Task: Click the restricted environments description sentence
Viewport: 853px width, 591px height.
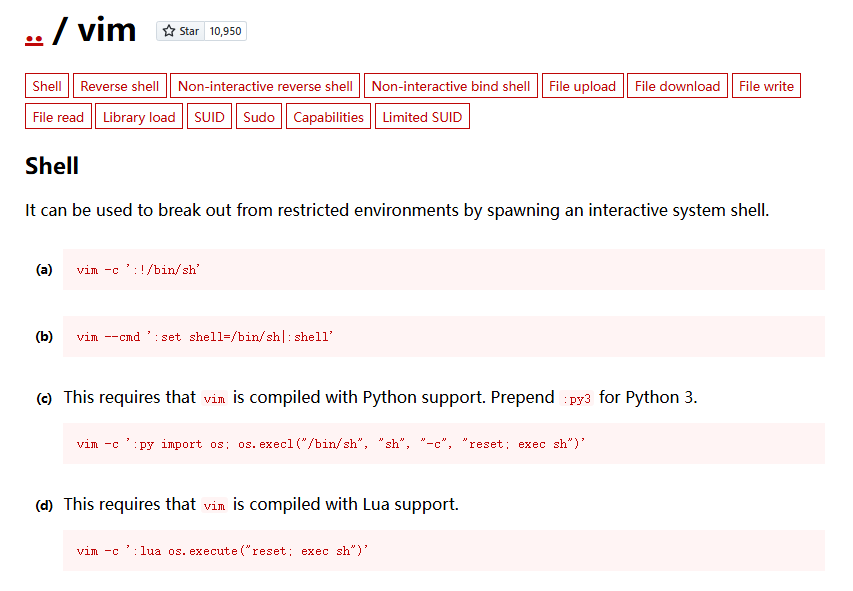Action: pos(397,210)
